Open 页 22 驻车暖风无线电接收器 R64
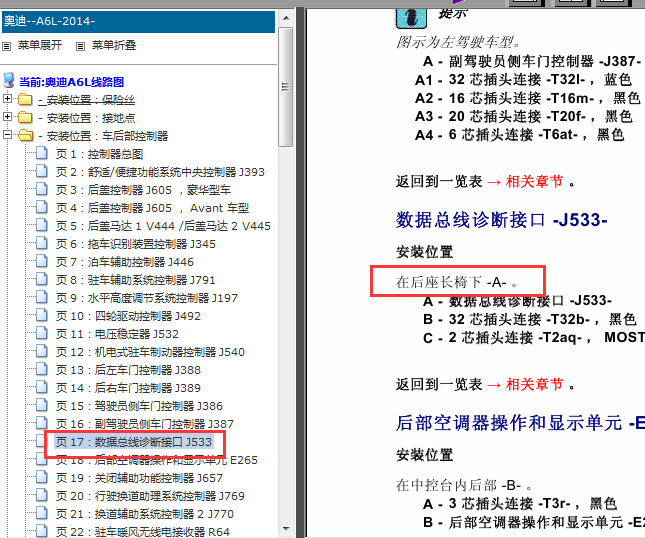This screenshot has width=645, height=538. (x=143, y=532)
